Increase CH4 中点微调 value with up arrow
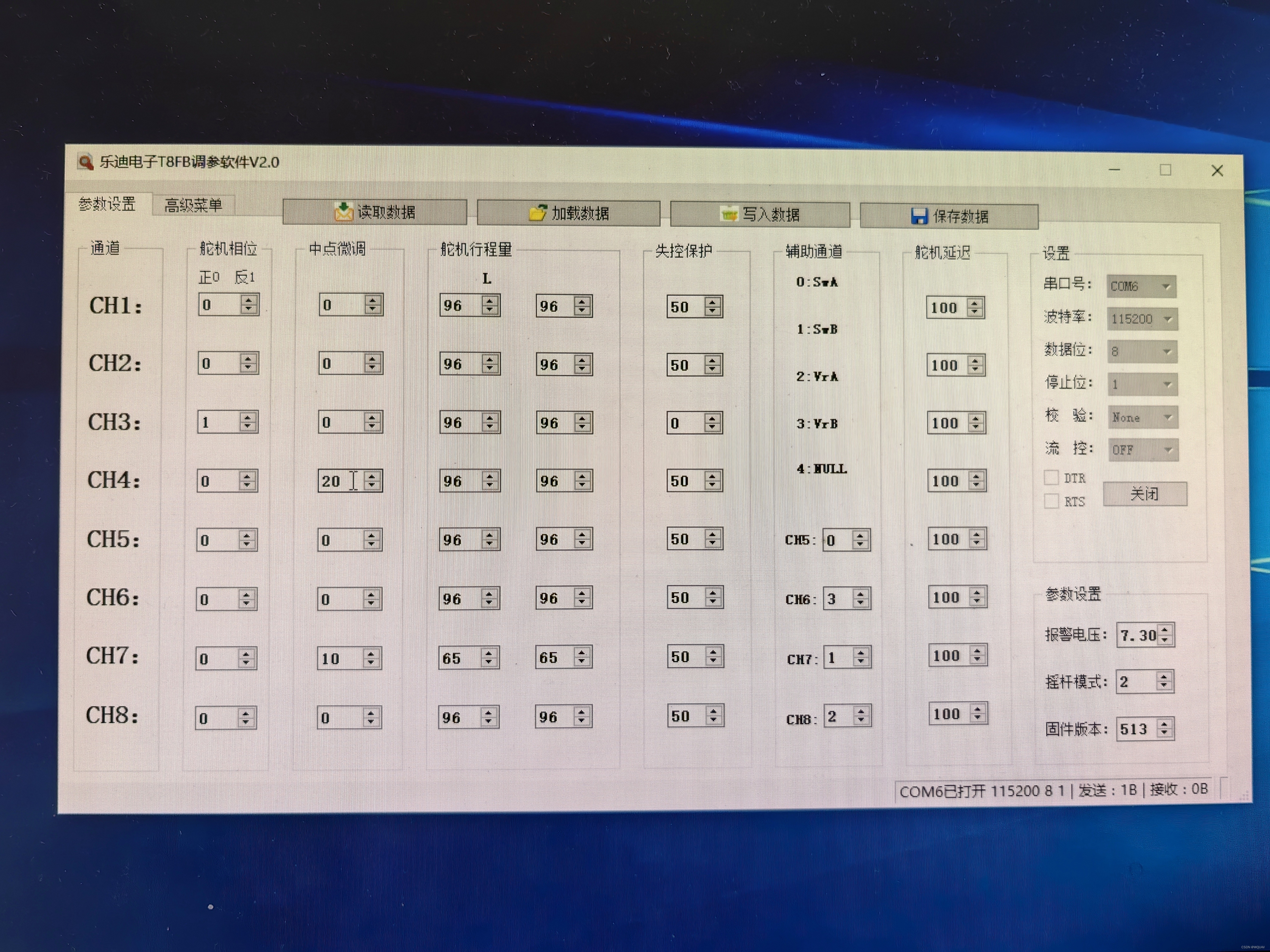The image size is (1270, 952). coord(372,476)
